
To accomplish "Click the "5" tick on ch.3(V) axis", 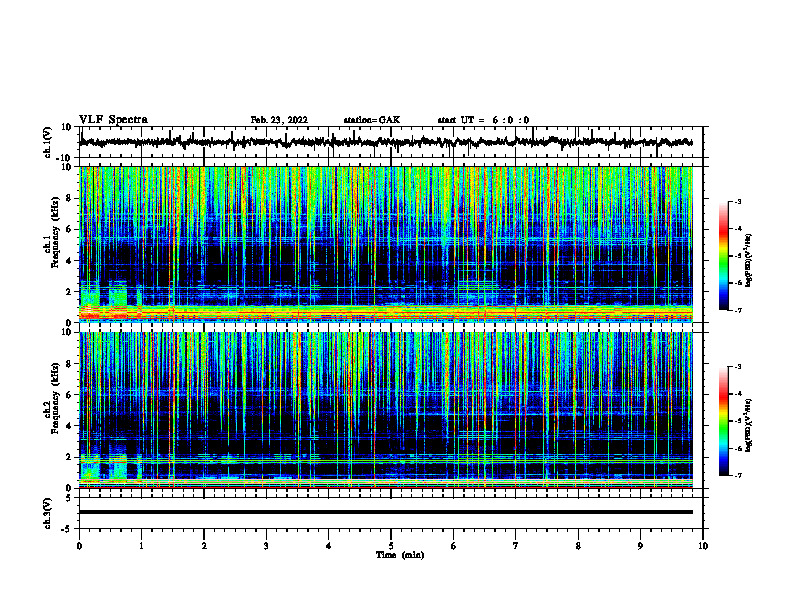I will (69, 498).
